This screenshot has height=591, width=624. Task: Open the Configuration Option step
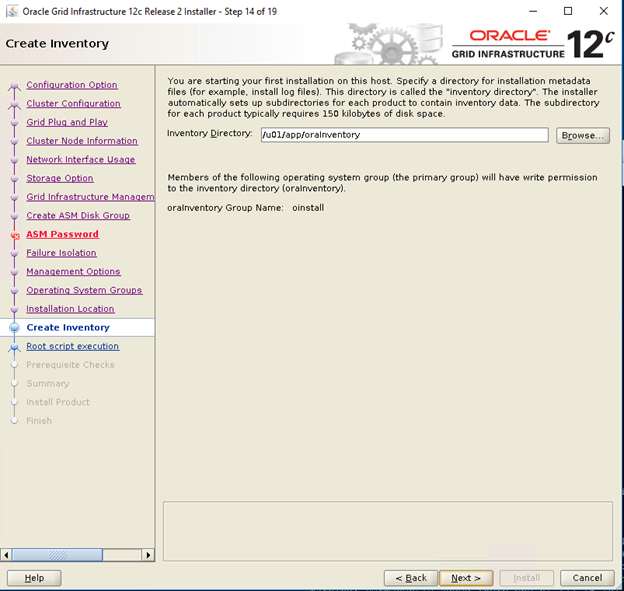coord(72,85)
